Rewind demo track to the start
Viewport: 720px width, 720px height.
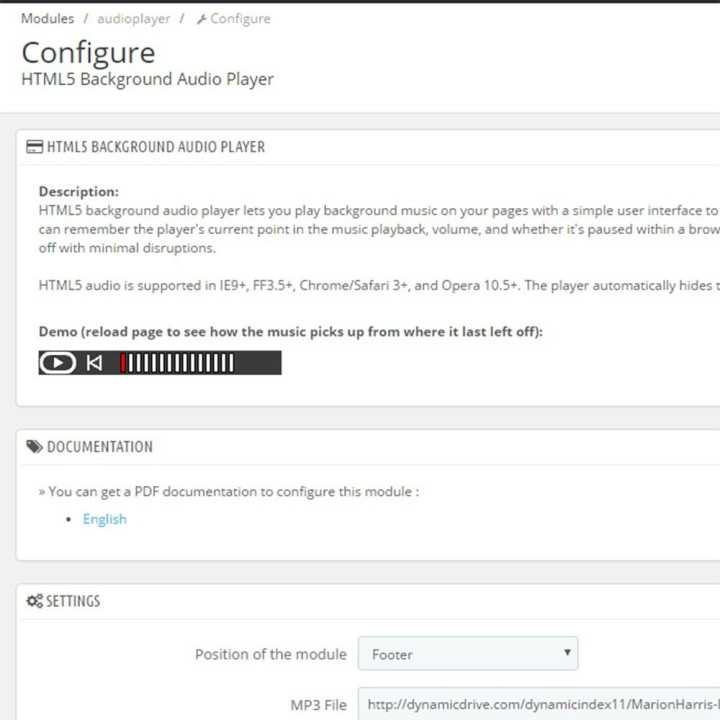(x=94, y=363)
